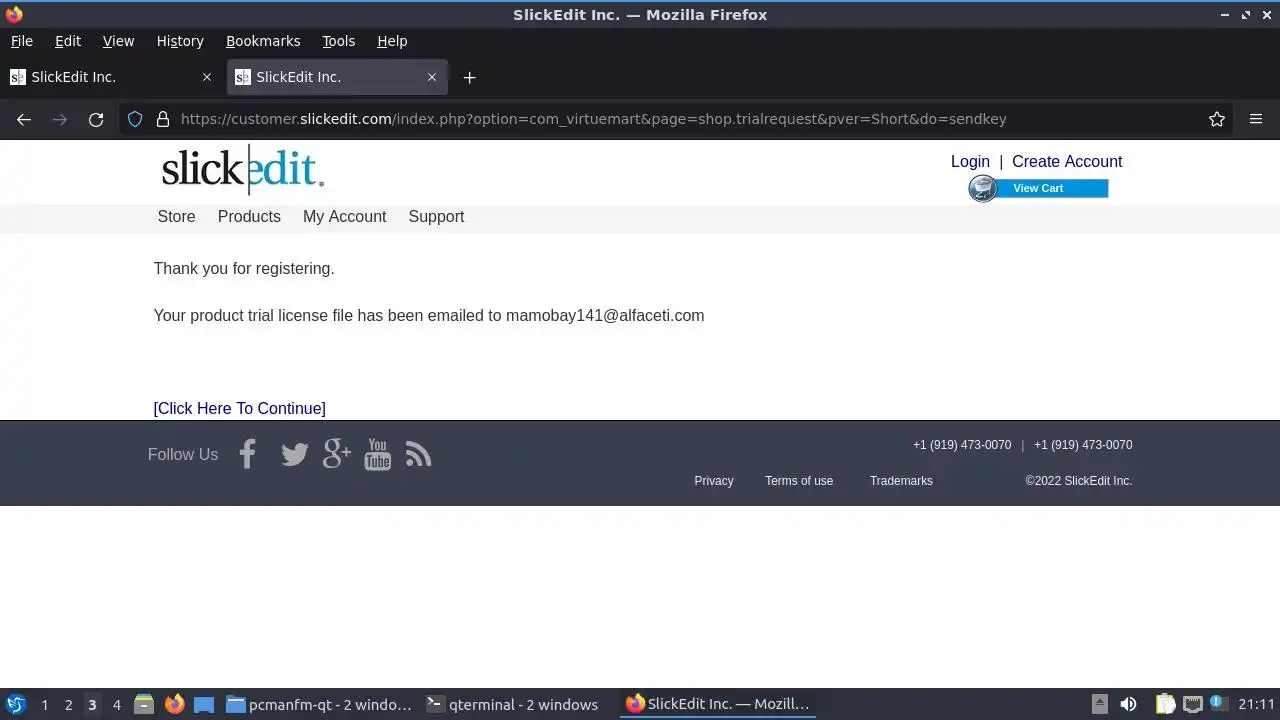
Task: Open the Edit menu
Action: [68, 41]
